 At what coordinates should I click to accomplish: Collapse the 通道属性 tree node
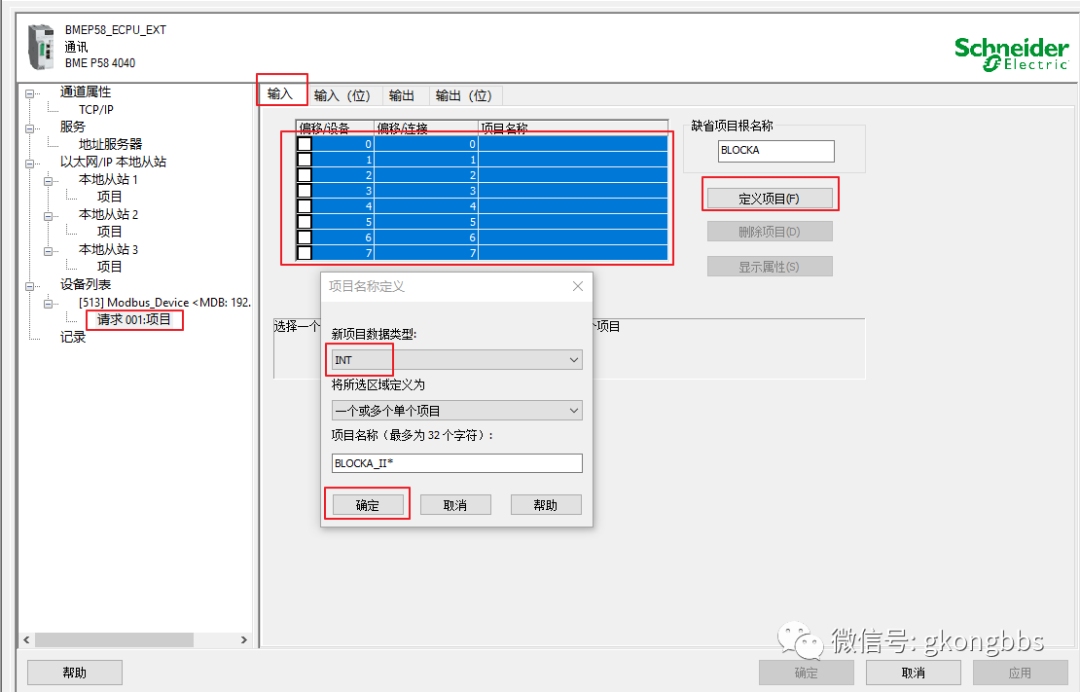click(x=30, y=92)
